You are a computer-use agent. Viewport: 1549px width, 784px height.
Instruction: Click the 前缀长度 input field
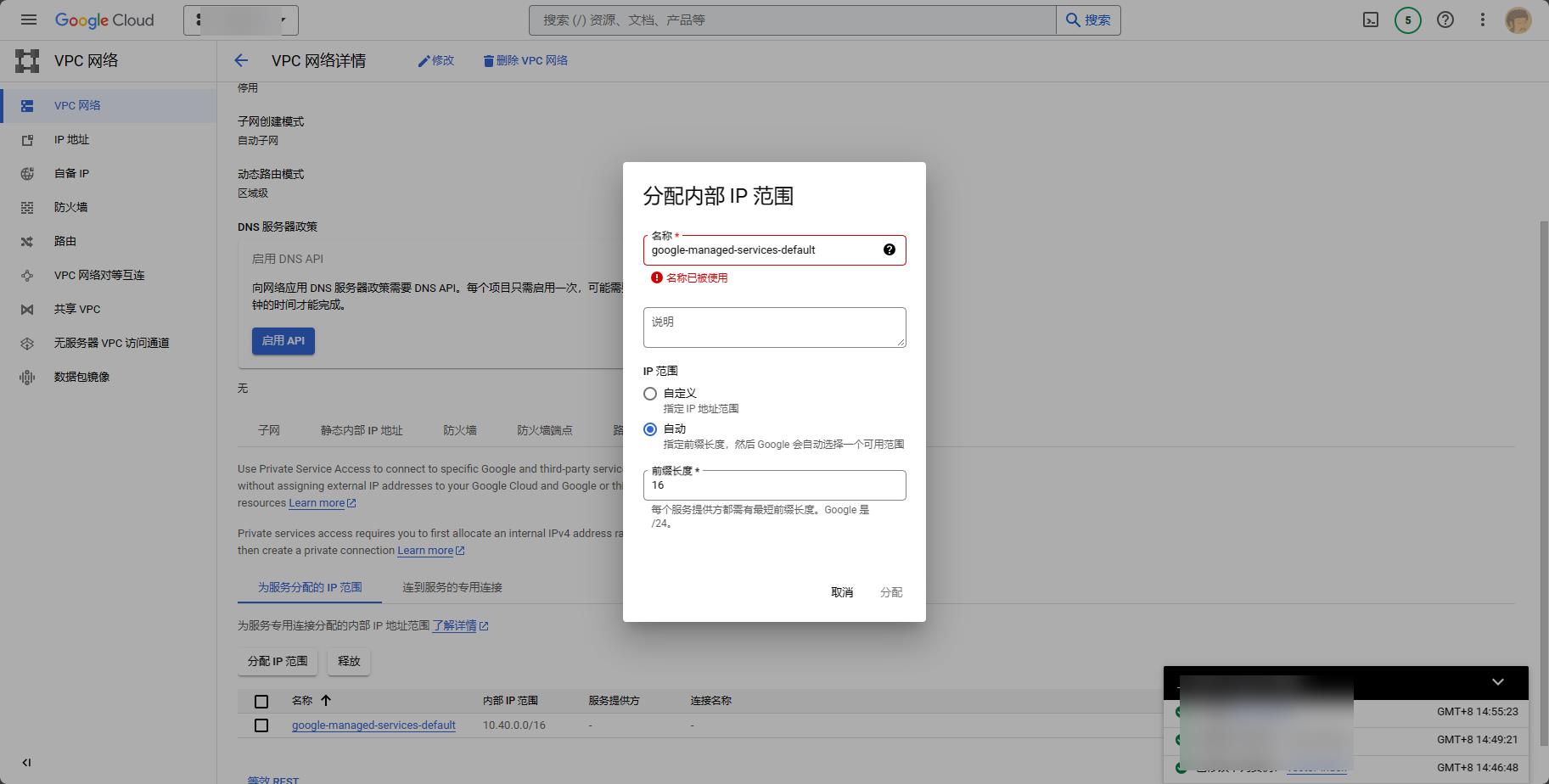click(773, 485)
